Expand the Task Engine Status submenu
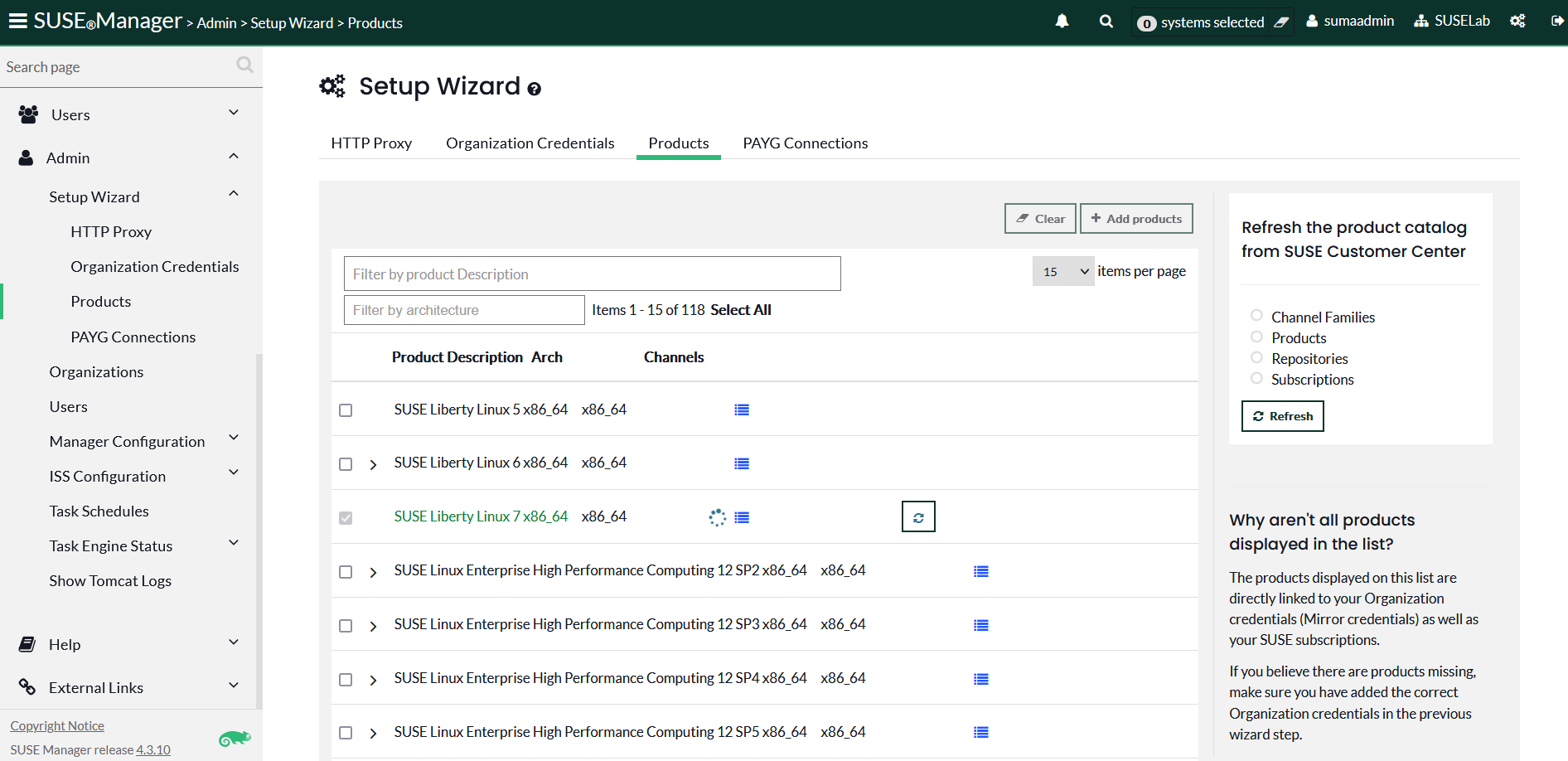1568x761 pixels. pos(234,543)
